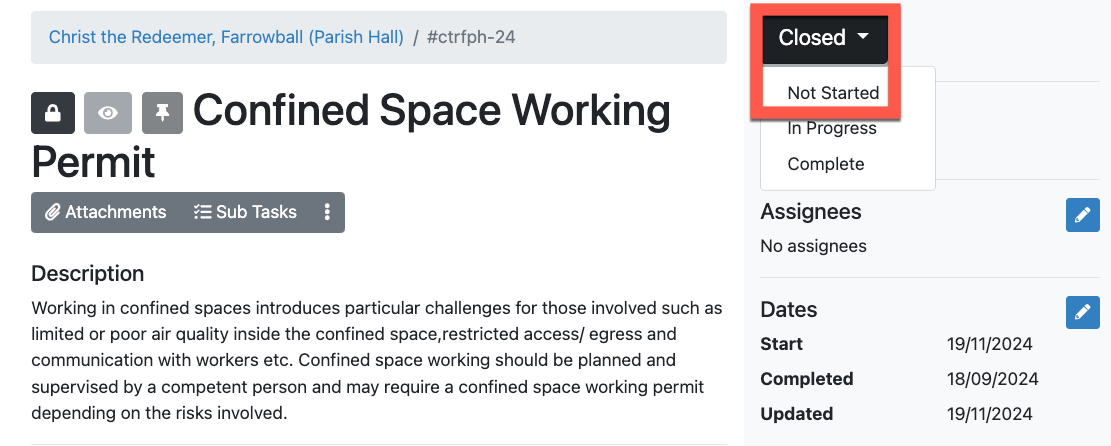Open the Attachments section
This screenshot has height=446, width=1111.
pyautogui.click(x=106, y=212)
